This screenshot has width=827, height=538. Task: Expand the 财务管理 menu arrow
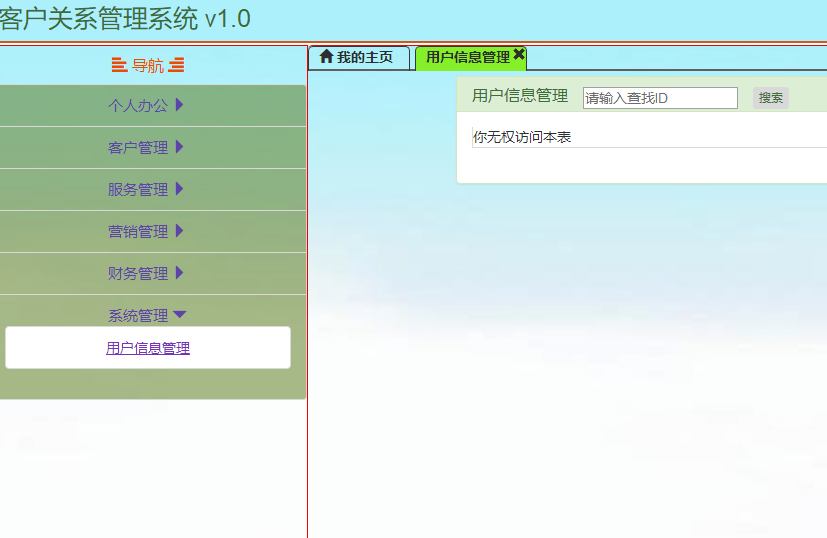tap(179, 273)
